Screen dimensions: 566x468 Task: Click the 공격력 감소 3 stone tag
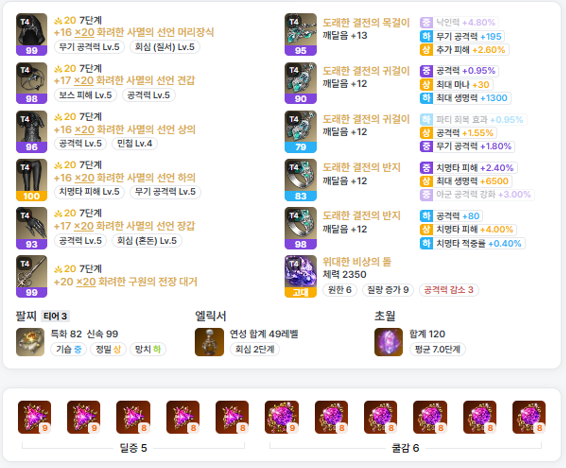pyautogui.click(x=449, y=290)
